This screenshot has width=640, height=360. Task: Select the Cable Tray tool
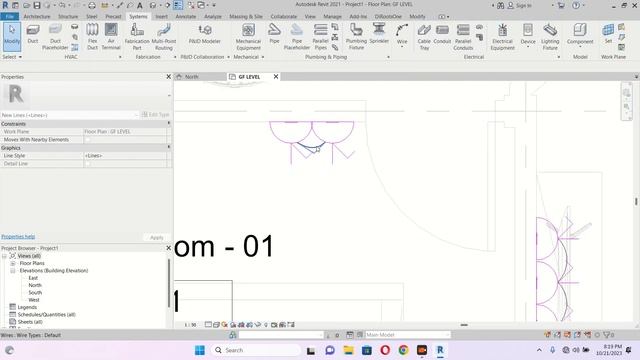point(424,37)
